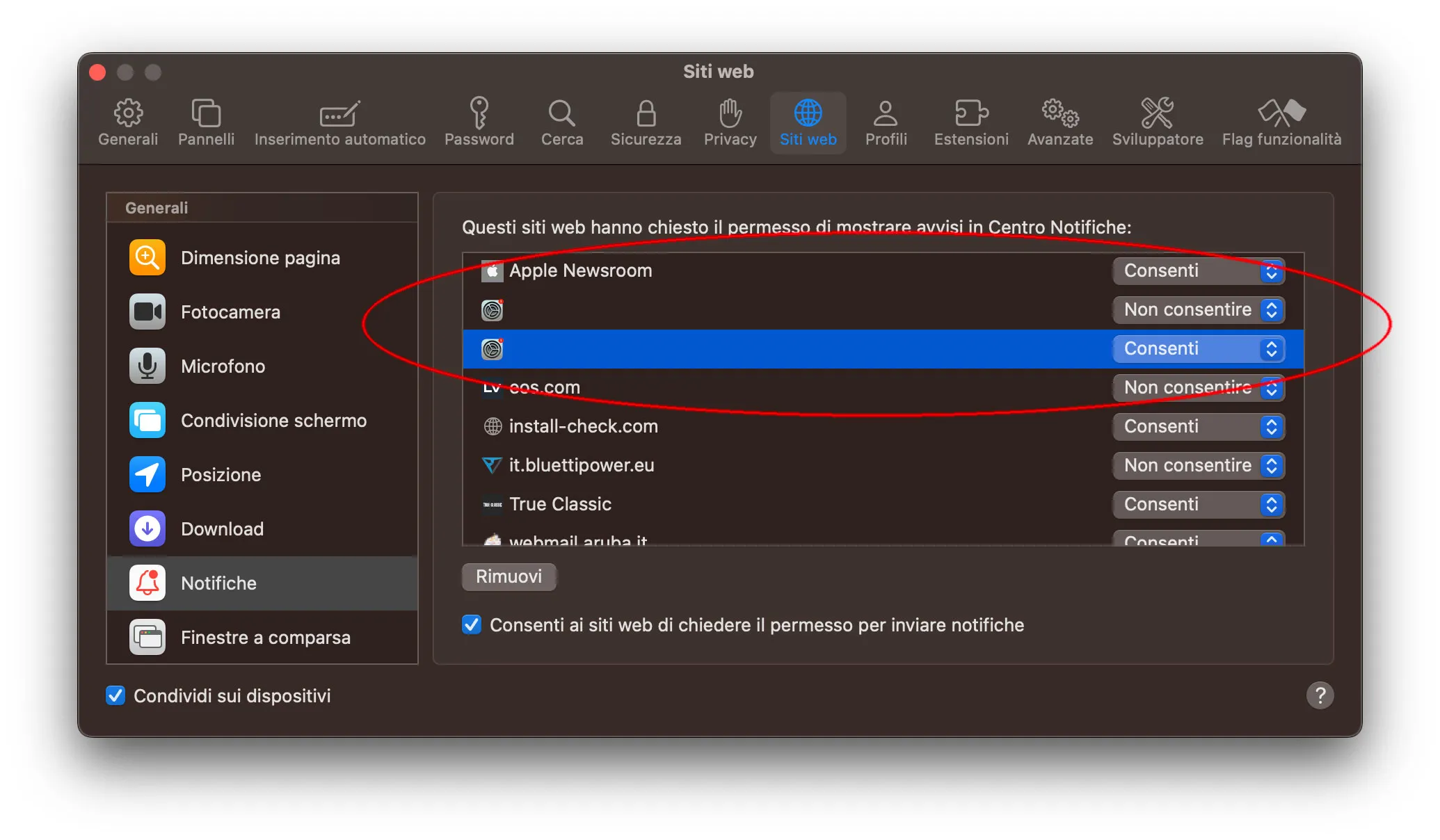The height and width of the screenshot is (840, 1440).
Task: Open Sicurezza settings
Action: coord(645,122)
